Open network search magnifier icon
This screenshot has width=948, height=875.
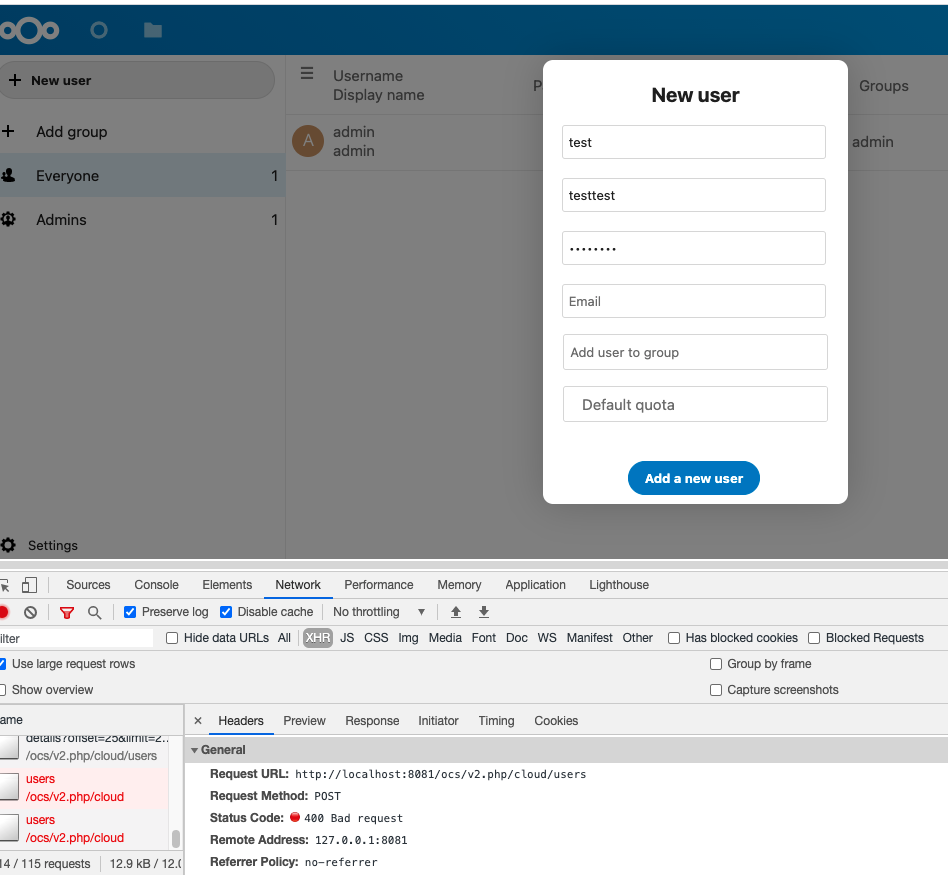[94, 613]
